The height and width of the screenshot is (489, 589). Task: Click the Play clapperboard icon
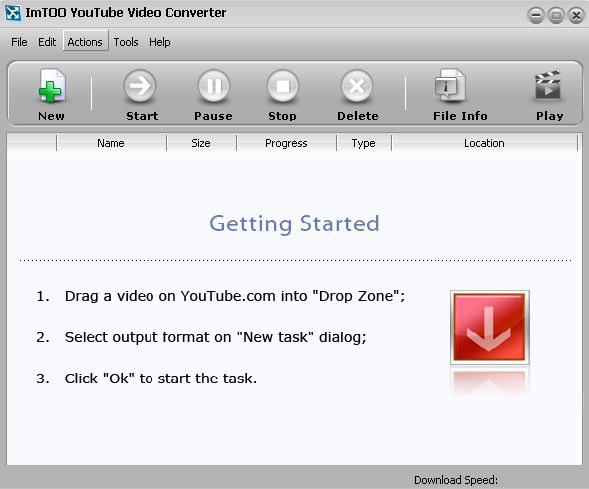coord(548,85)
